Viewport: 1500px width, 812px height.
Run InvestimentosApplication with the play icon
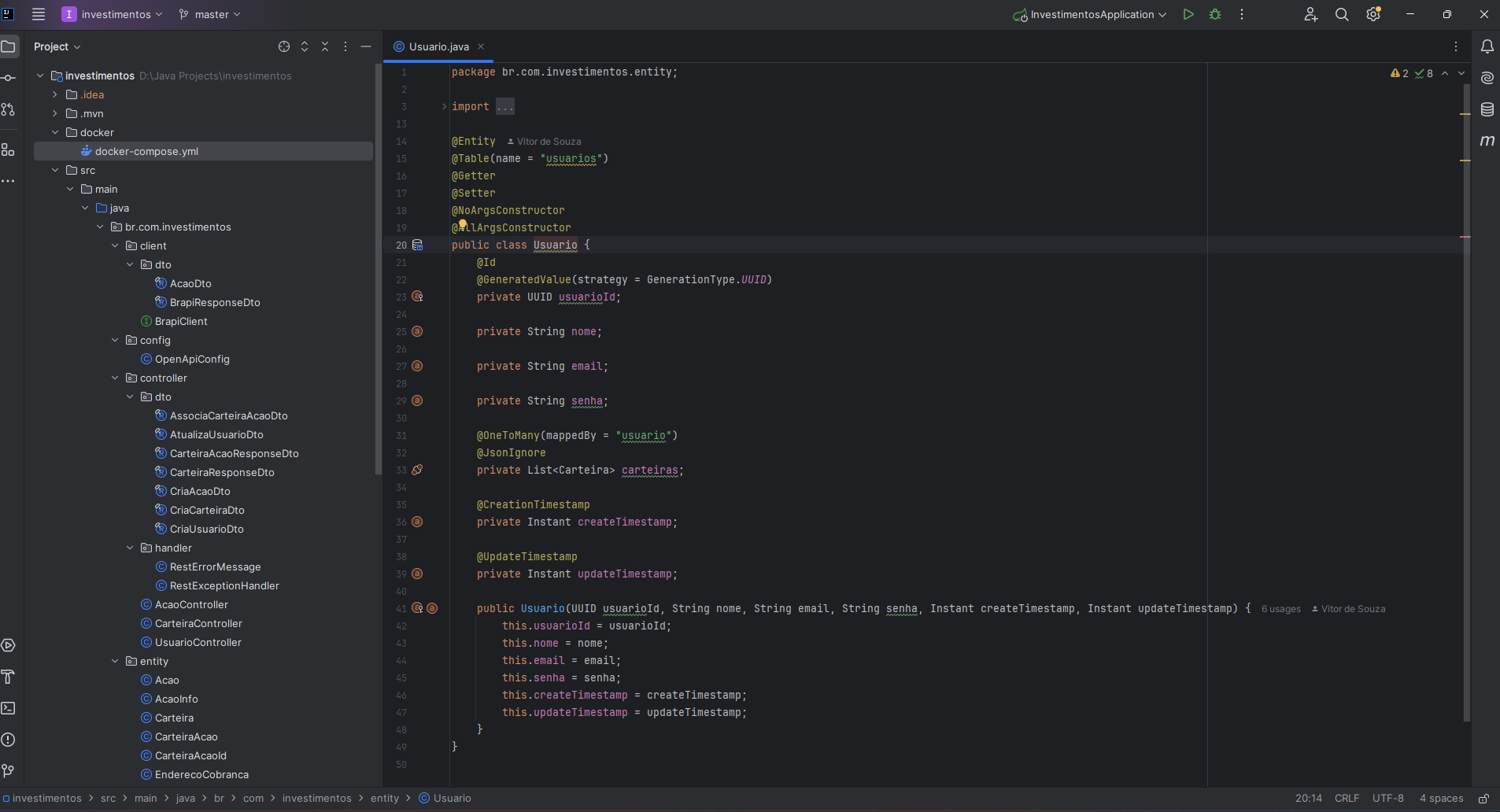coord(1188,14)
